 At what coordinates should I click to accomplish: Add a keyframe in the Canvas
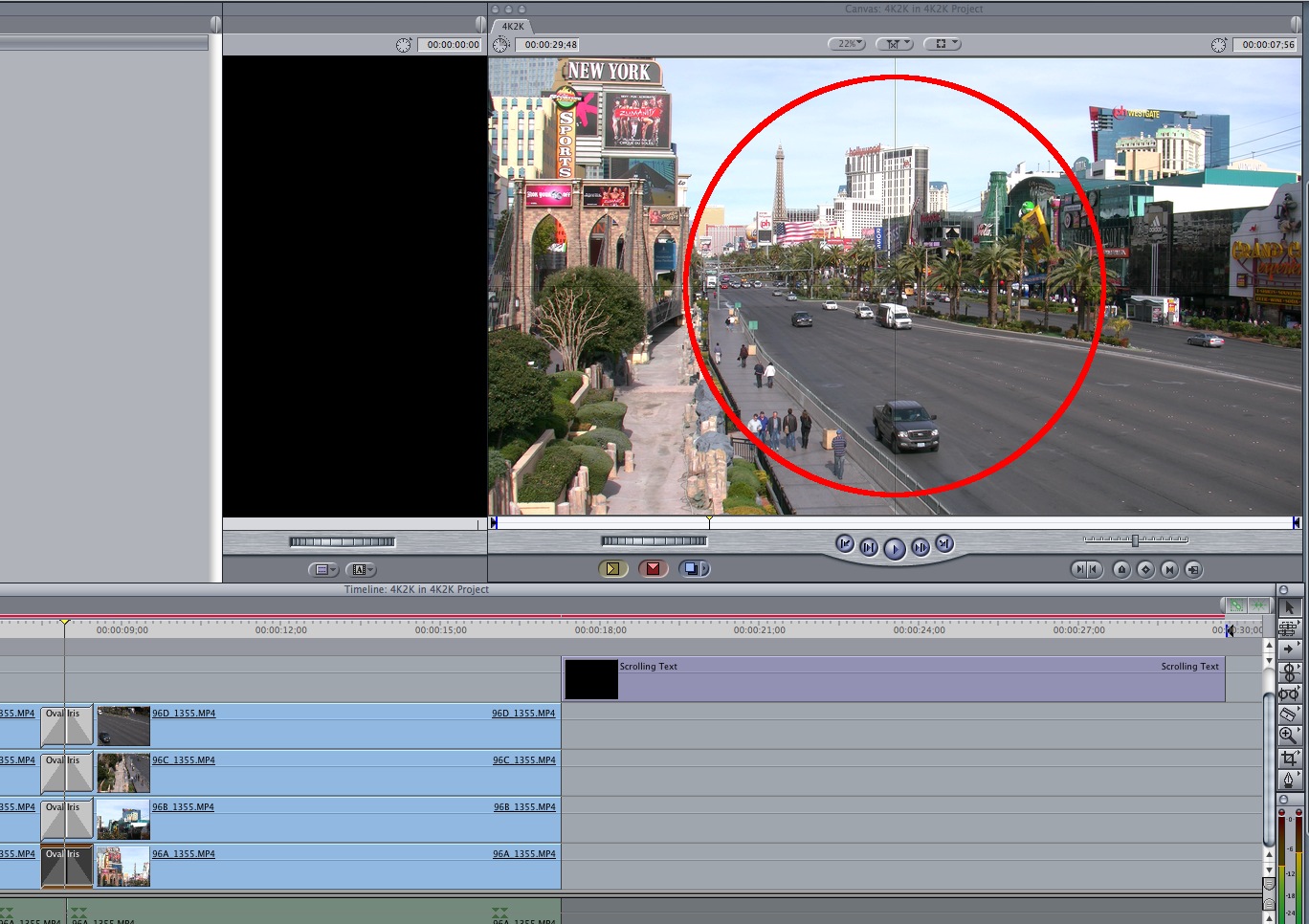pos(1145,570)
